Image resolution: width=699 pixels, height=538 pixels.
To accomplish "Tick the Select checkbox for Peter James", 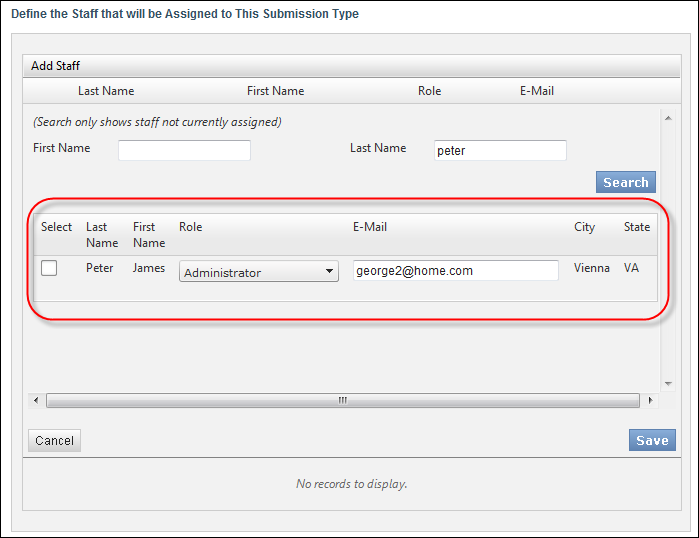I will click(x=49, y=268).
